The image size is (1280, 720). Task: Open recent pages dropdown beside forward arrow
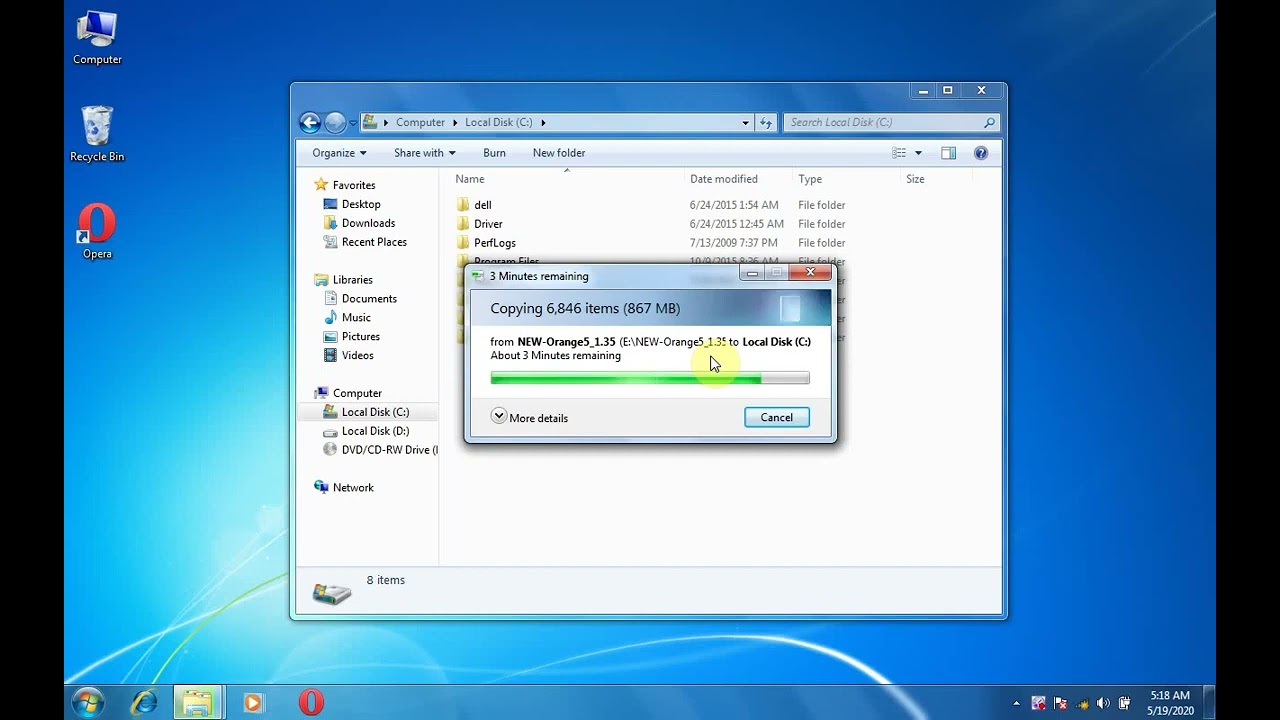click(353, 123)
